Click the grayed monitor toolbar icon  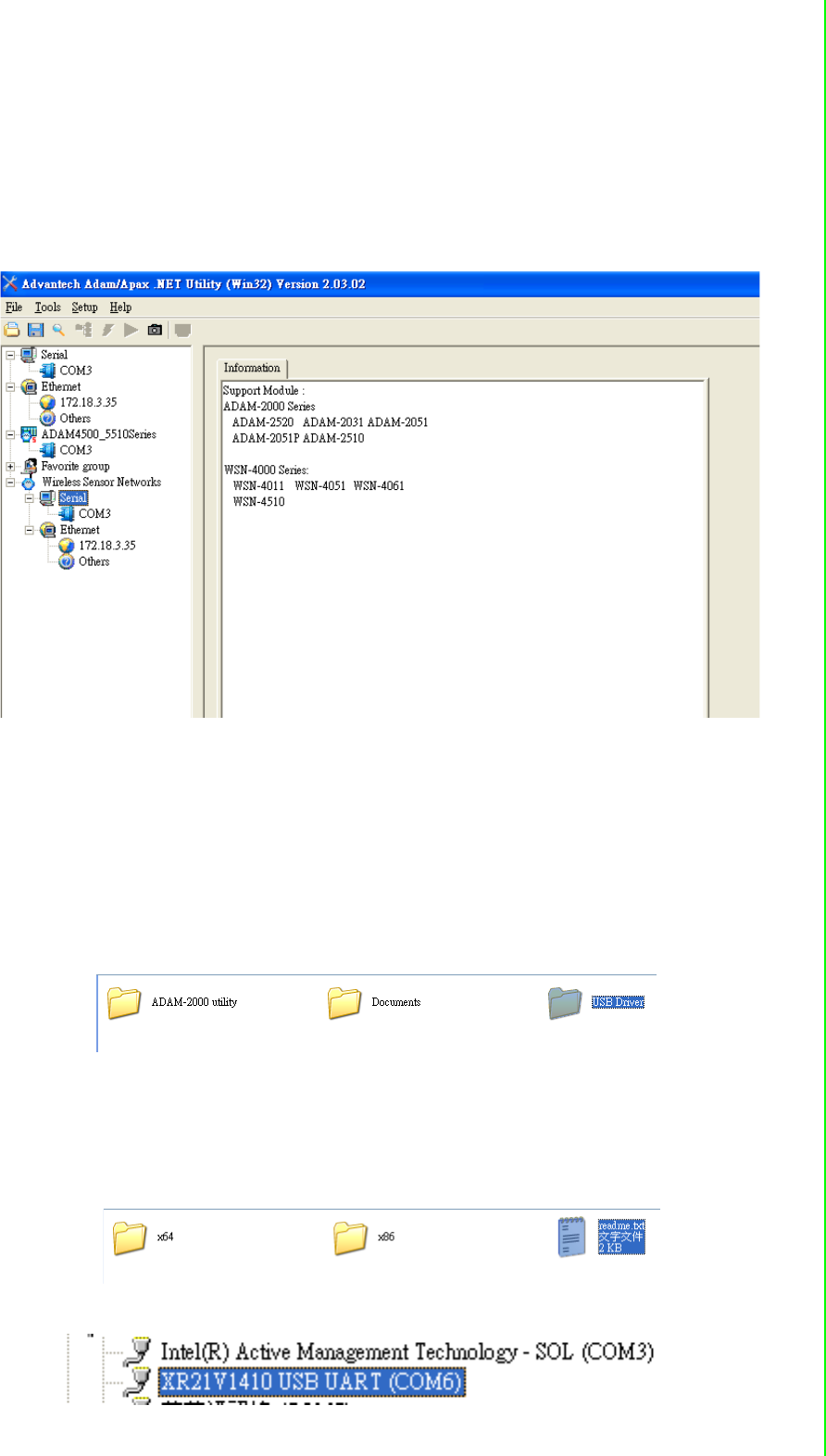coord(182,330)
